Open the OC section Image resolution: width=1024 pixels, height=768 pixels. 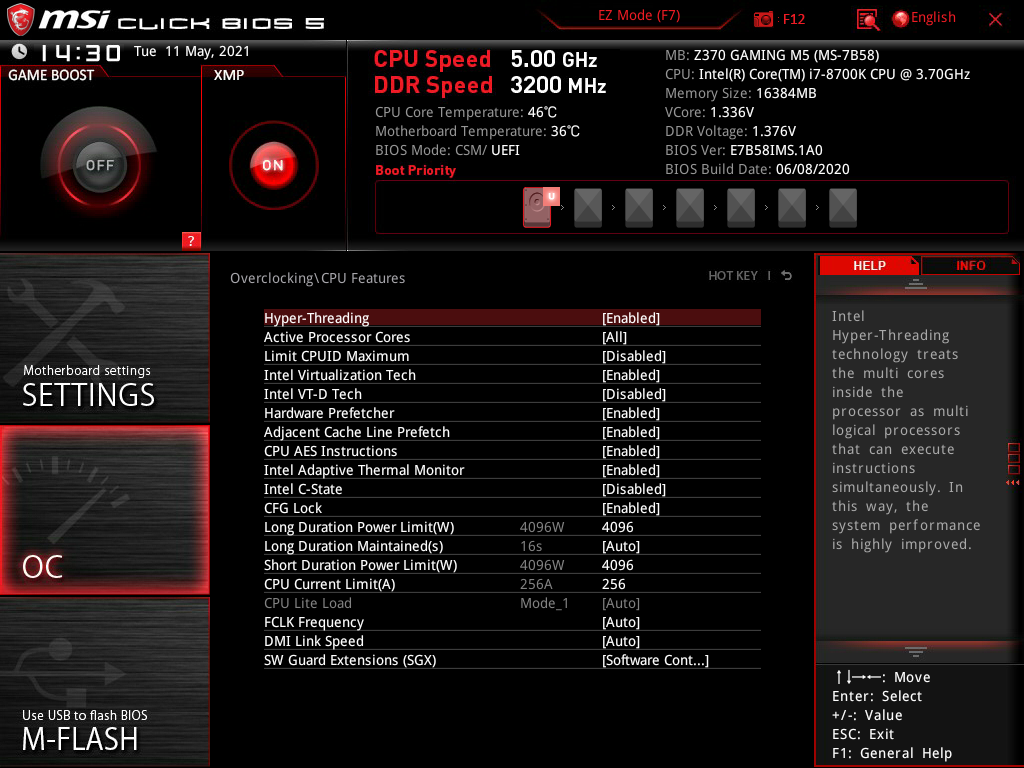coord(104,510)
